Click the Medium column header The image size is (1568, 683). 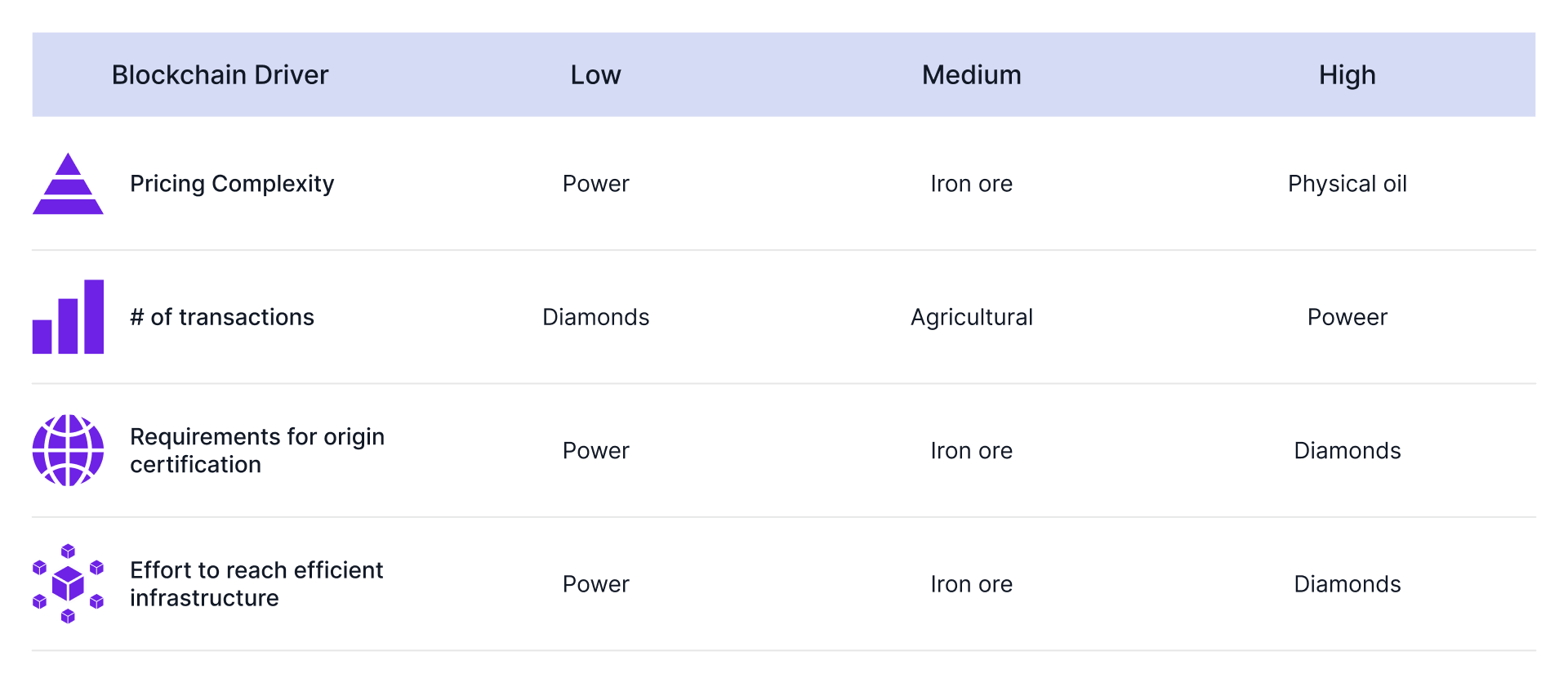pos(972,75)
